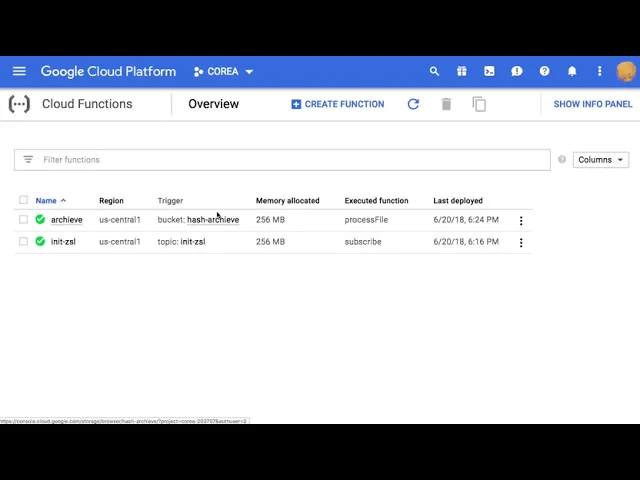Open the Columns dropdown
This screenshot has height=480, width=640.
[601, 160]
